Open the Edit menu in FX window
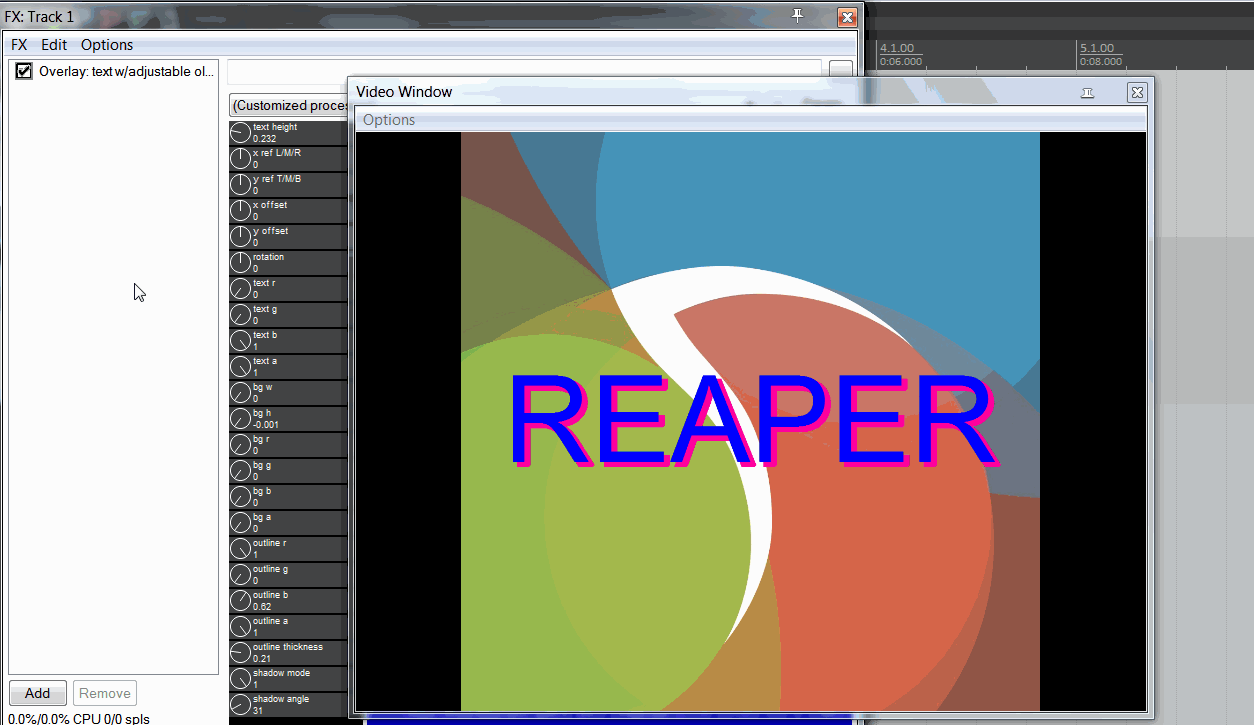 [x=54, y=45]
